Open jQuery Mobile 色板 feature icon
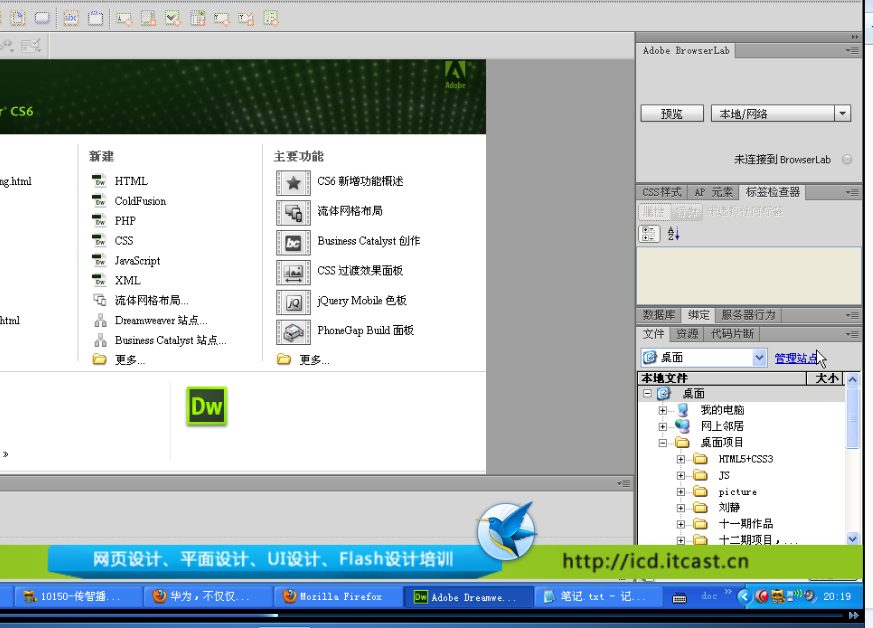This screenshot has width=873, height=628. [293, 302]
